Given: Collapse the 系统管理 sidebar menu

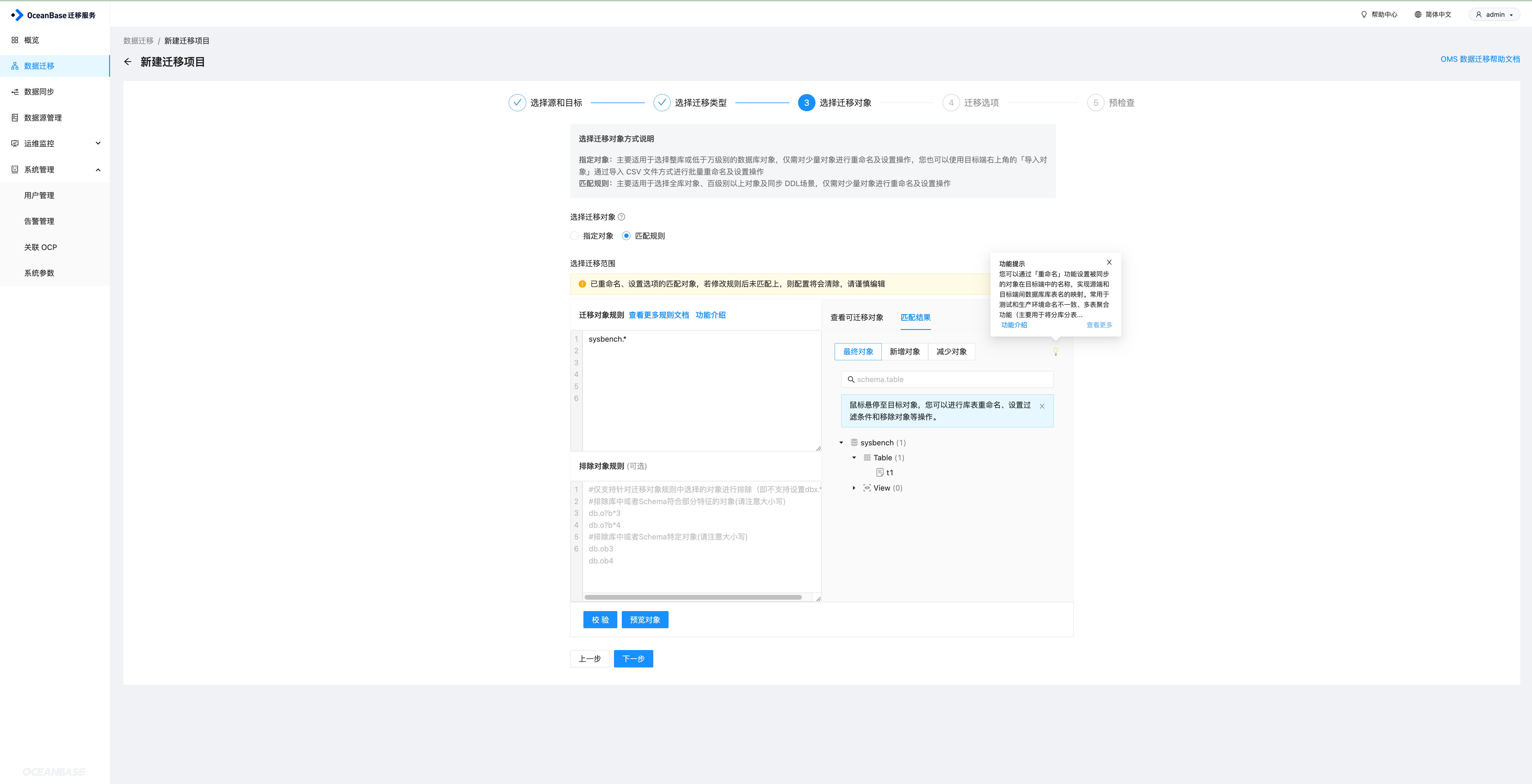Looking at the screenshot, I should (x=98, y=170).
